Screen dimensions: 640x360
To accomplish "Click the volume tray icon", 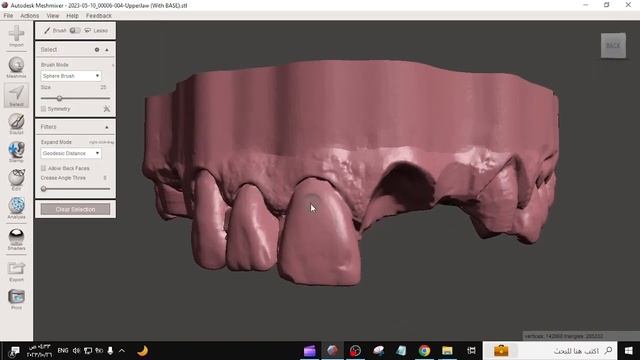I will click(76, 351).
